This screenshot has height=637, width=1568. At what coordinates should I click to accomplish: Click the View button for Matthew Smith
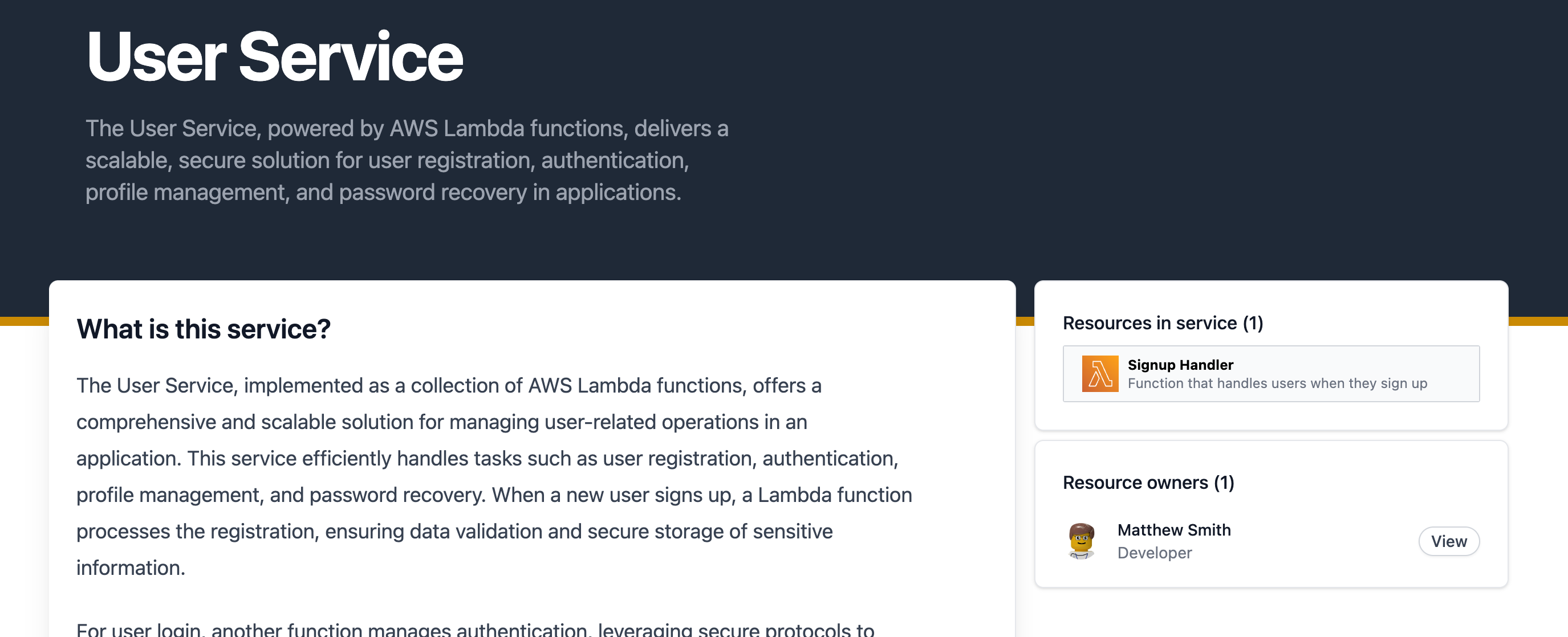(1449, 541)
